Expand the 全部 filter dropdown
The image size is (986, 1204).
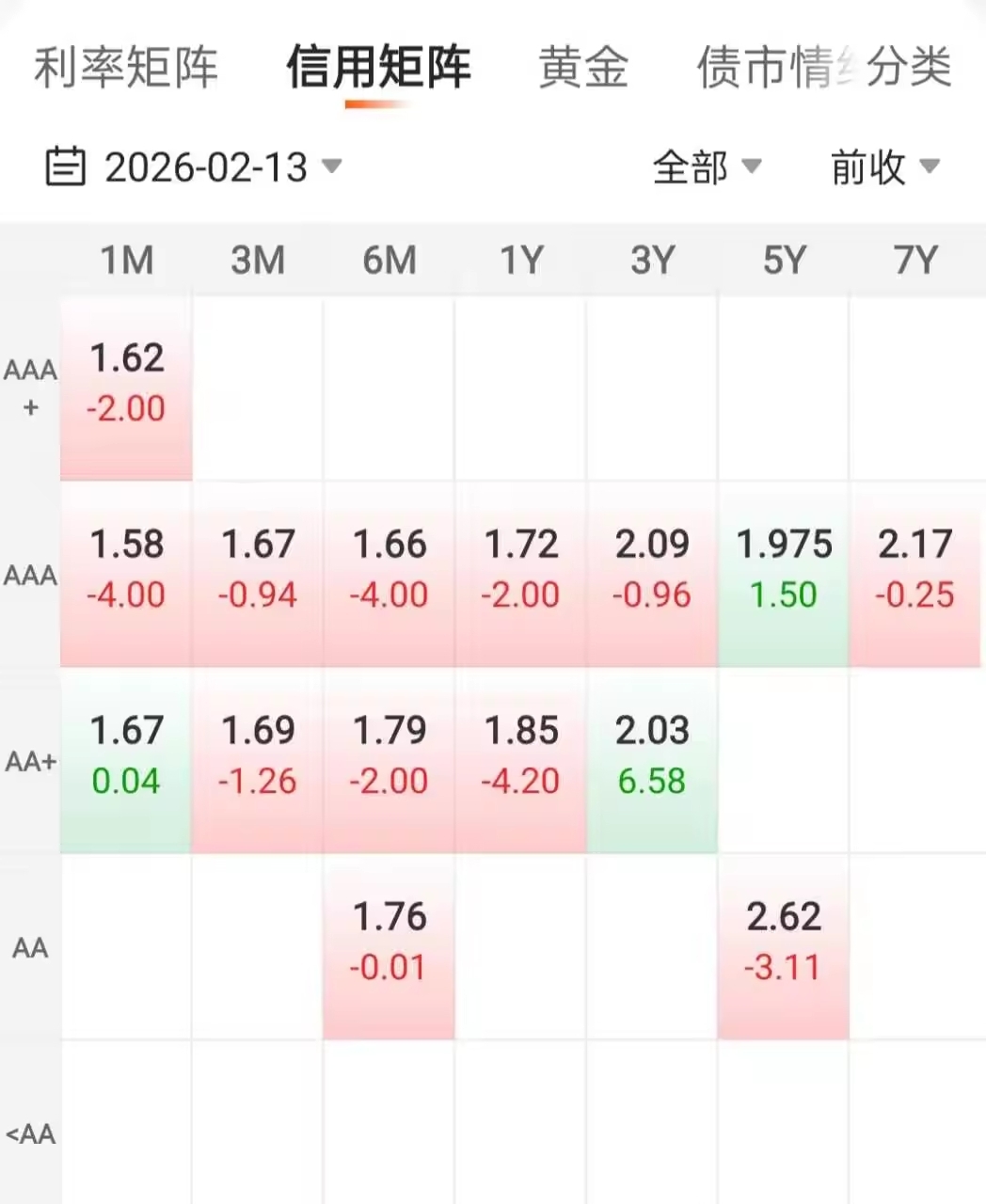click(x=707, y=167)
